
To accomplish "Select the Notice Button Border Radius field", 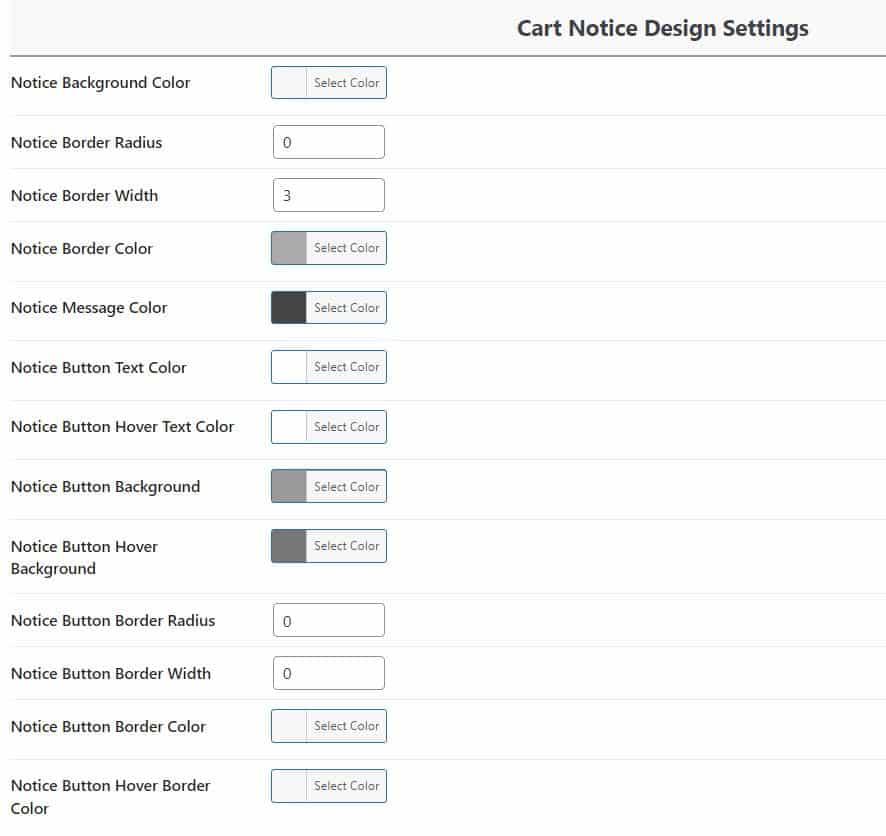I will 328,620.
